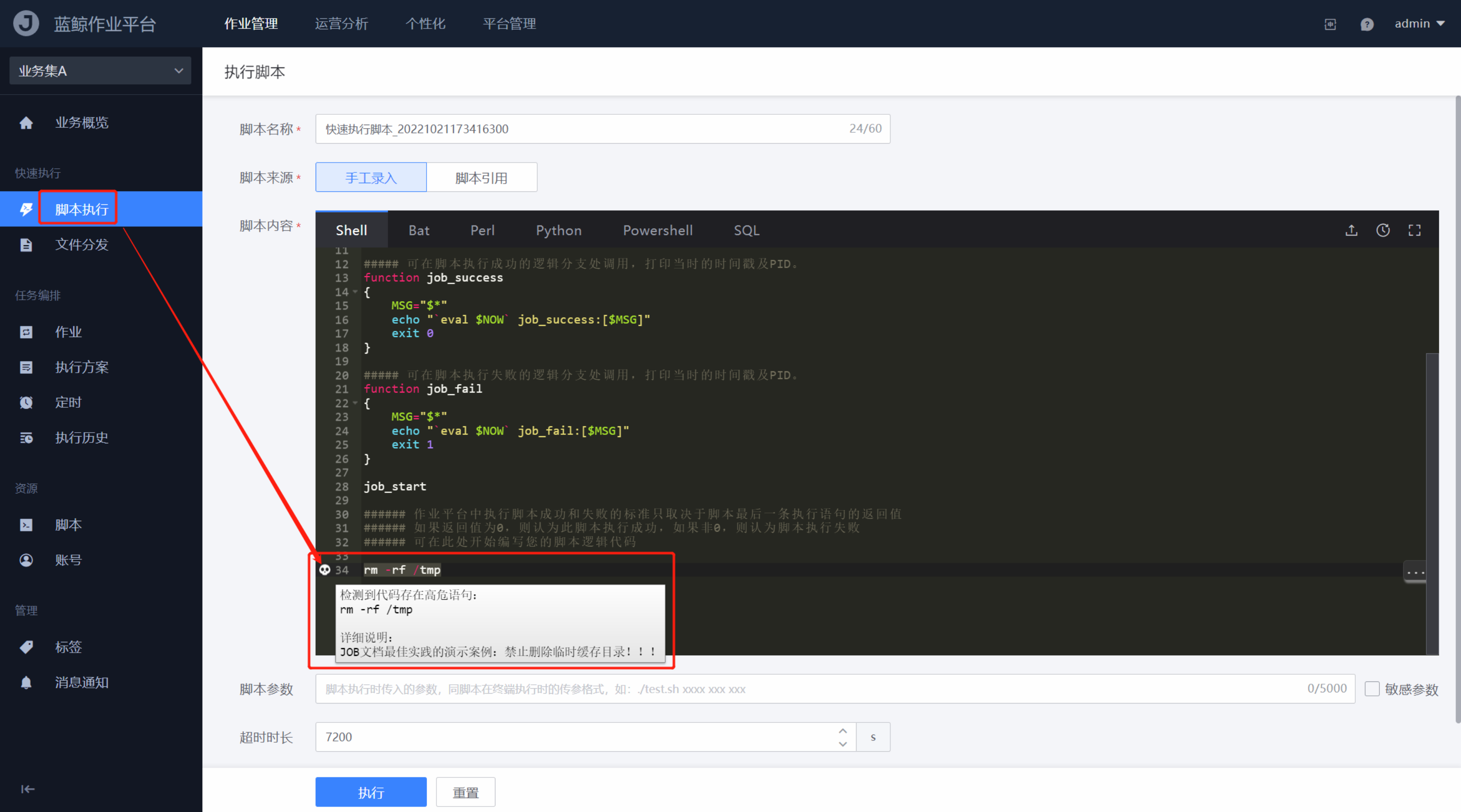Collapse code fold arrow on line 14

pyautogui.click(x=355, y=292)
